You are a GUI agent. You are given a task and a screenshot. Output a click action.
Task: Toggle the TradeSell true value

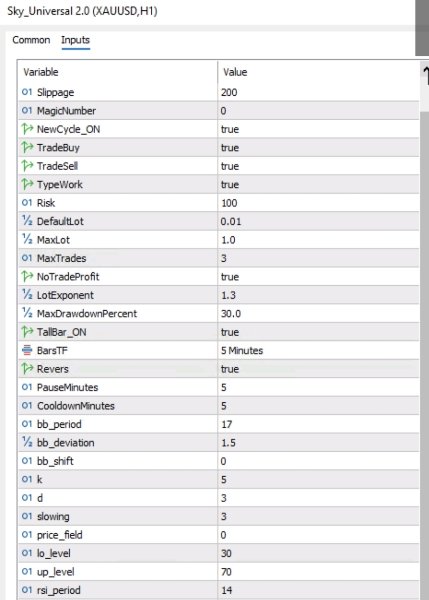318,166
